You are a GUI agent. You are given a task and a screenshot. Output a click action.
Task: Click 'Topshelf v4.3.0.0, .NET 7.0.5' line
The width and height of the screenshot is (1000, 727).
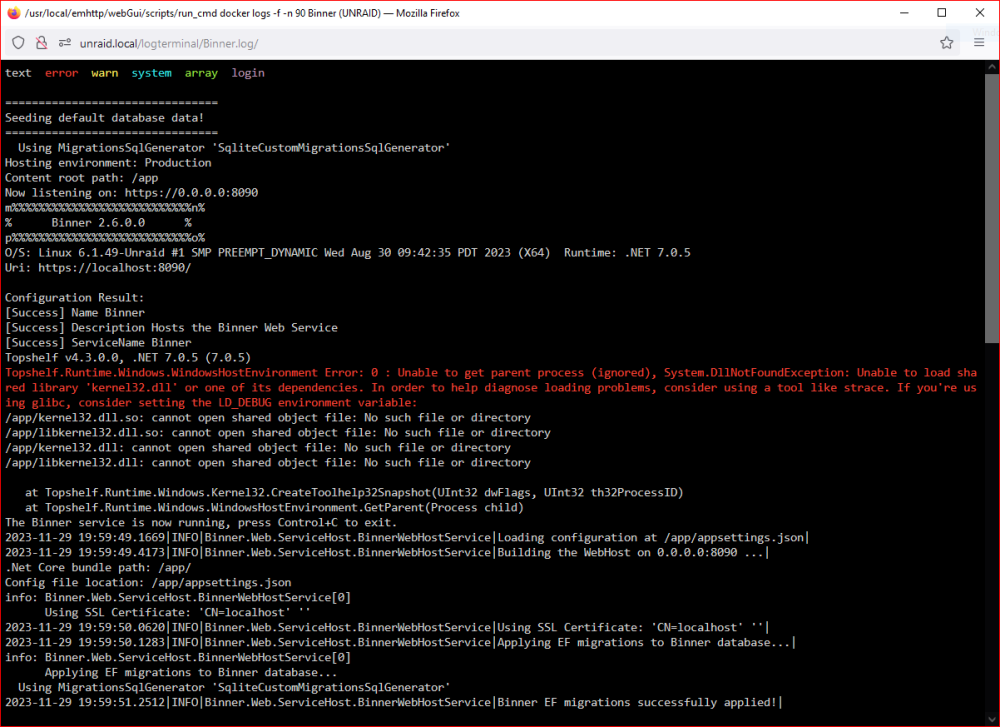(128, 358)
